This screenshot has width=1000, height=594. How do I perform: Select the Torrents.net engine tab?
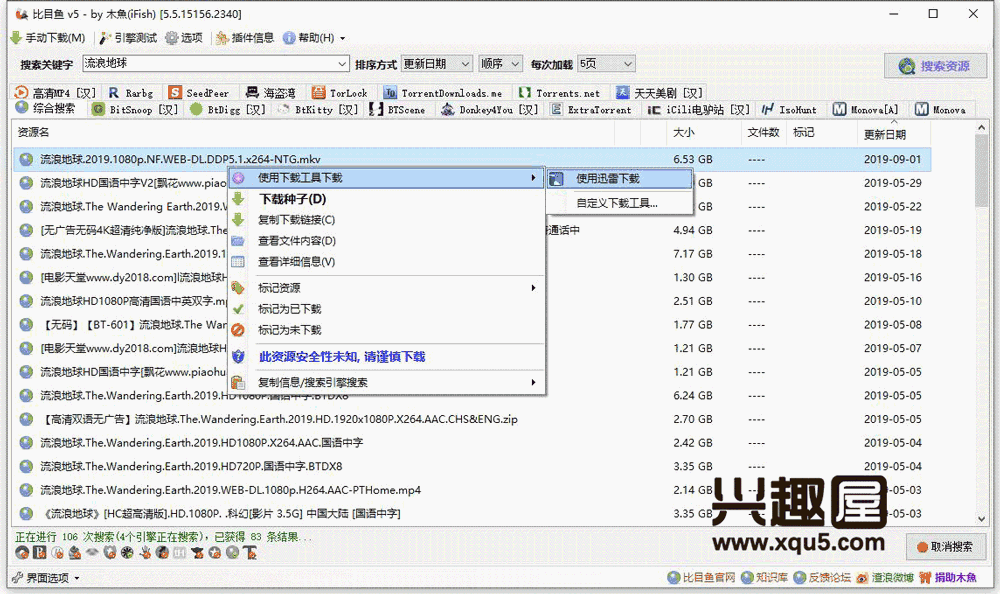click(x=559, y=93)
